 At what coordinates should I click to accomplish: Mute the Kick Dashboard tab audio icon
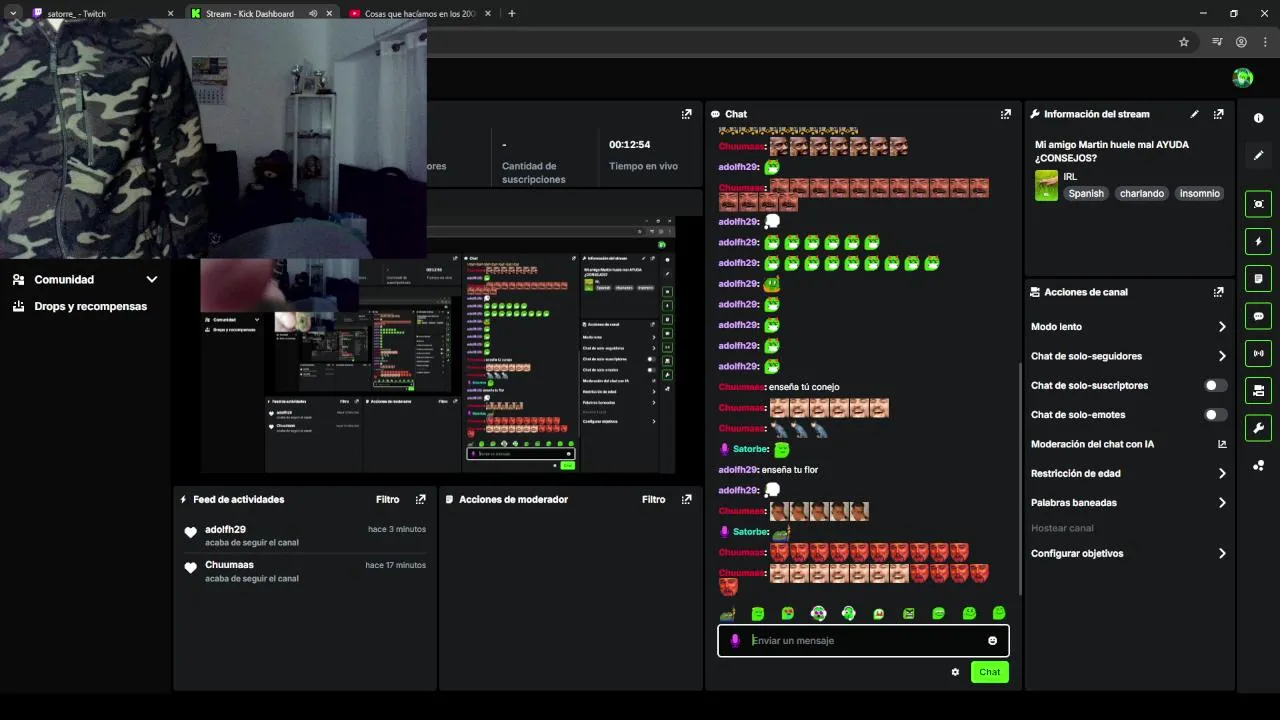(313, 14)
